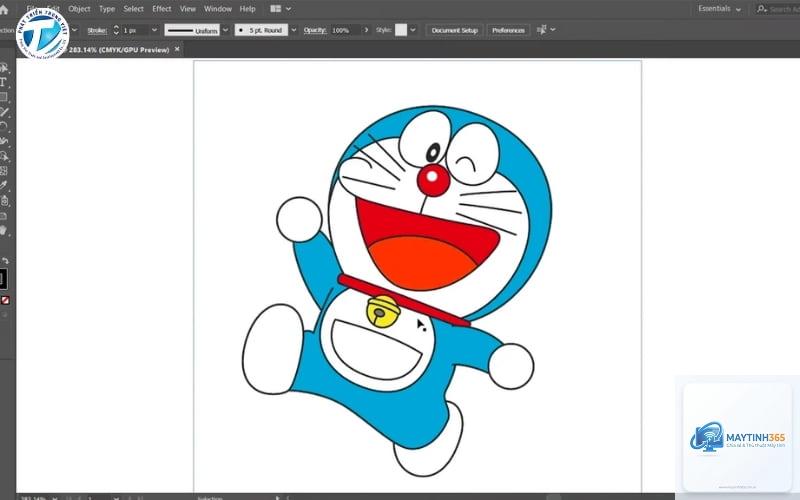This screenshot has height=500, width=800.
Task: Open the Help menu
Action: coord(247,9)
